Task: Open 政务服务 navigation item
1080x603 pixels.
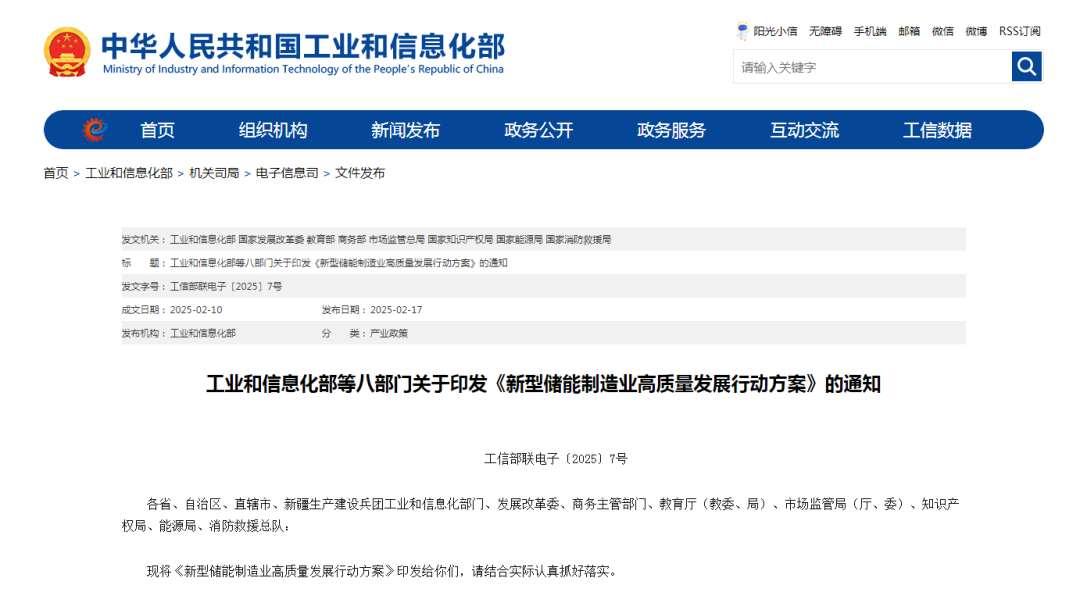Action: point(672,130)
